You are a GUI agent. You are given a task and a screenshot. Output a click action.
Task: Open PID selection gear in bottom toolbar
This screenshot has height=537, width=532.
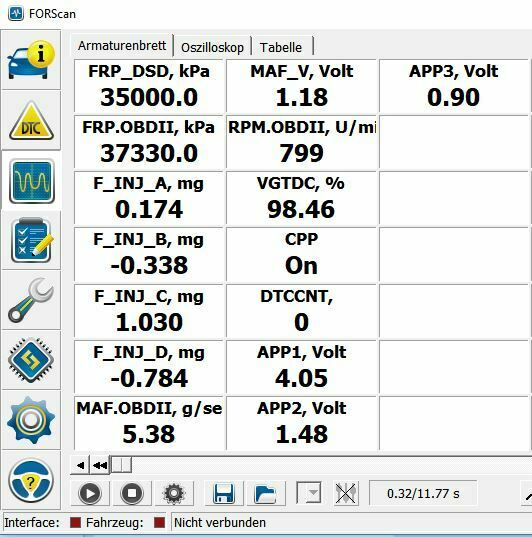coord(174,493)
